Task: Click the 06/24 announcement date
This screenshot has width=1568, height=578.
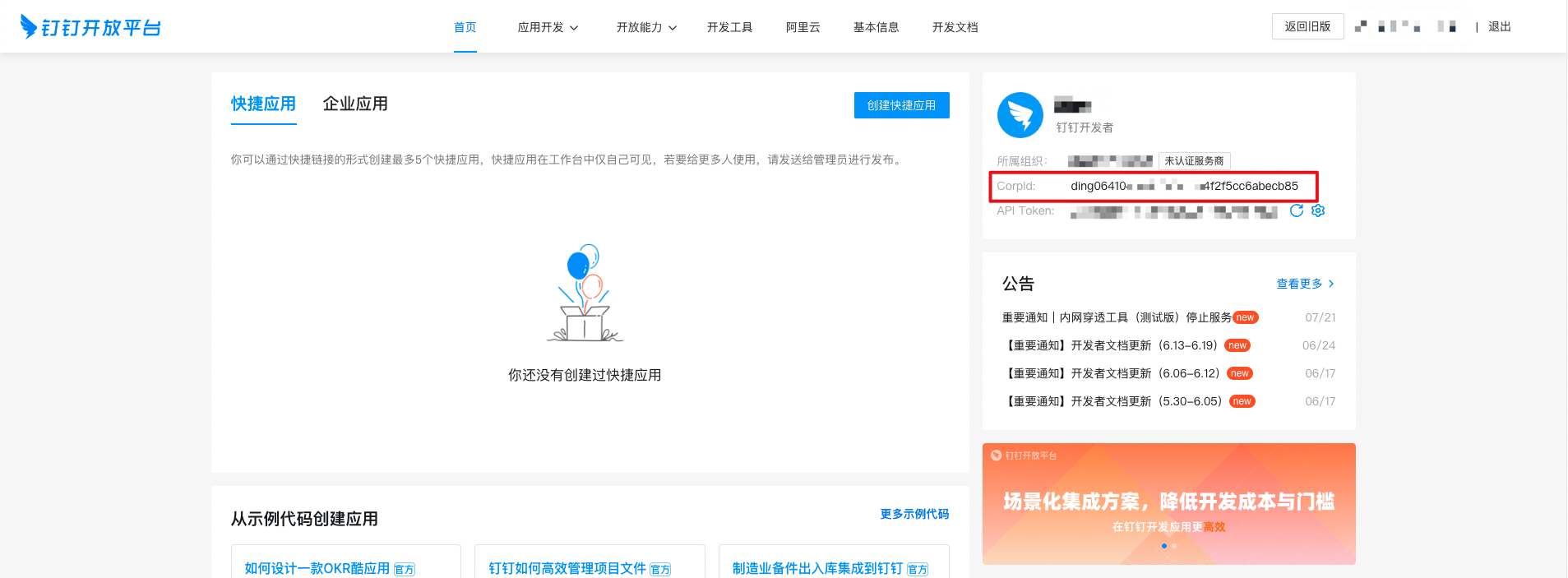Action: [1319, 345]
